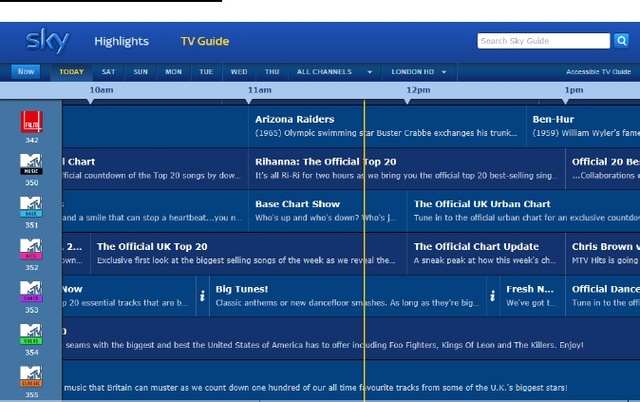Open the Official Dance programme
This screenshot has height=402, width=640.
603,296
